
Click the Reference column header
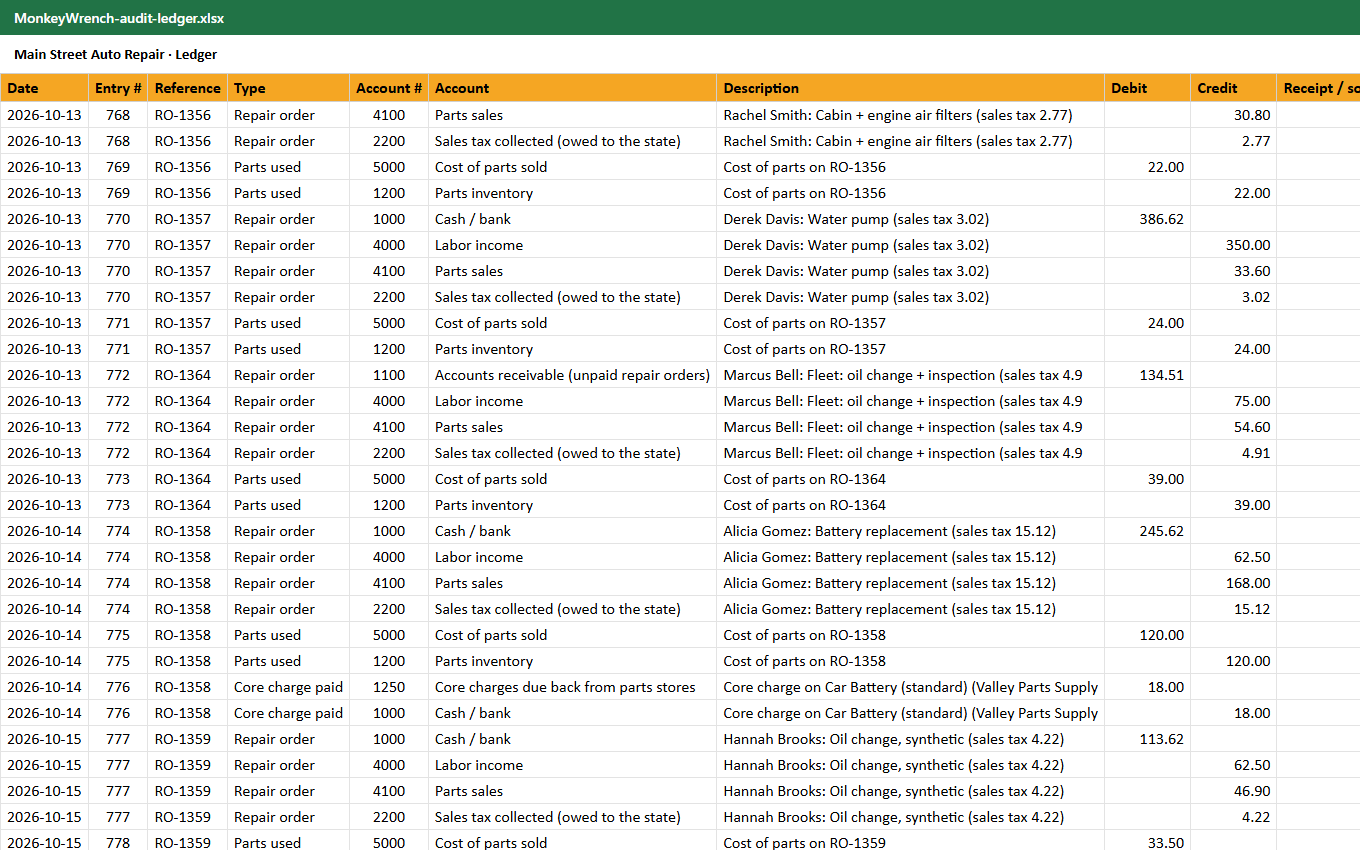coord(188,88)
